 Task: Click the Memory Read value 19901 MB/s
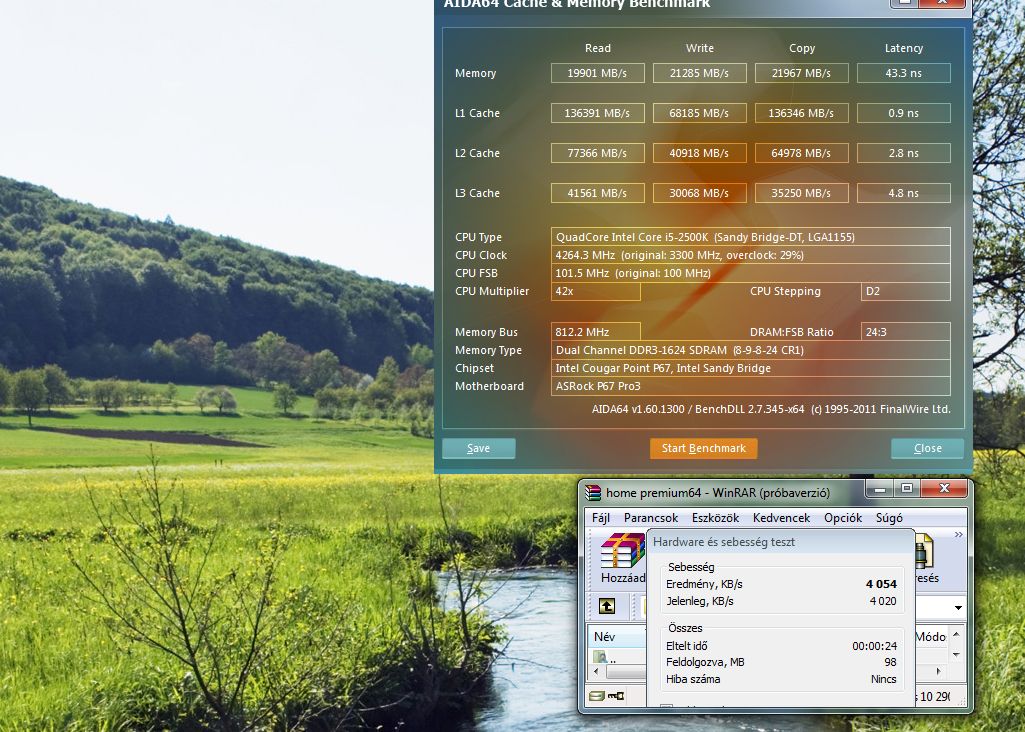[597, 73]
